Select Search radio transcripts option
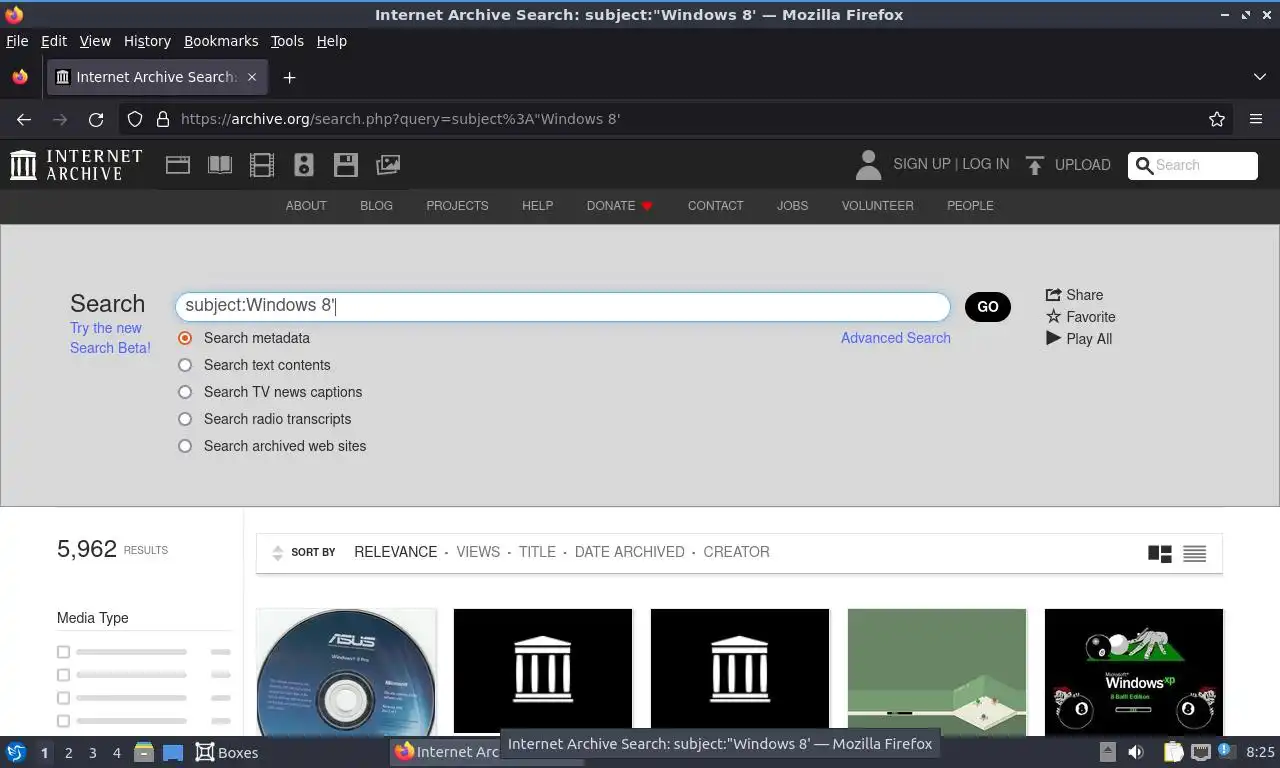The image size is (1280, 768). click(x=185, y=419)
